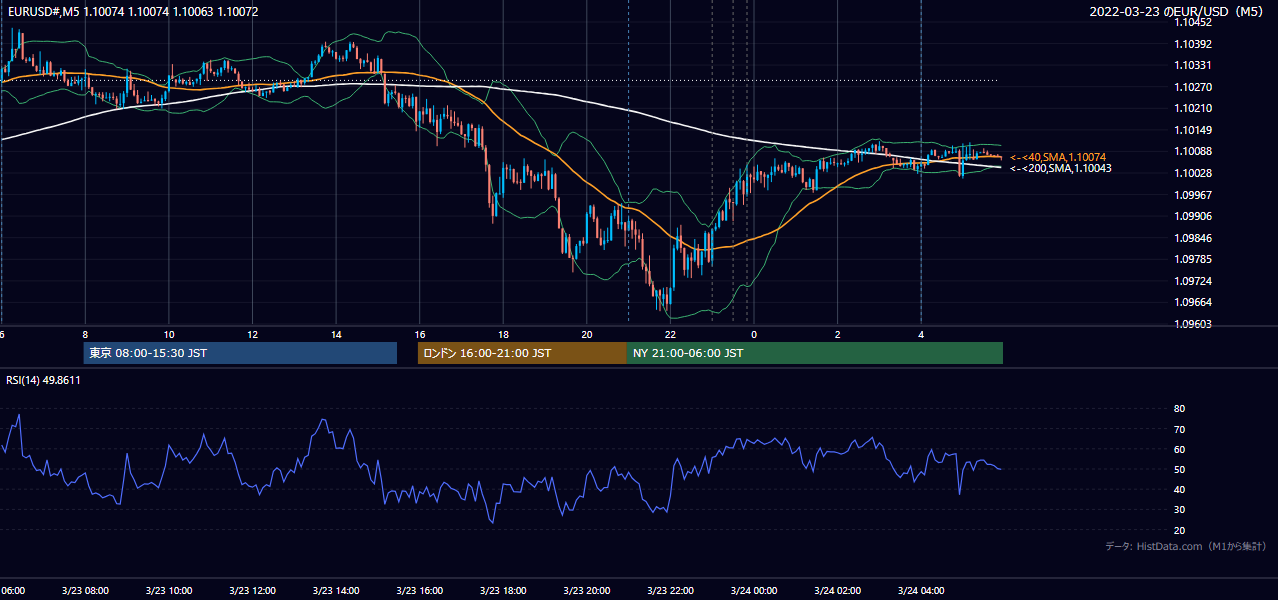Click bottom time label 3/24 00:00
This screenshot has width=1278, height=600.
point(754,590)
